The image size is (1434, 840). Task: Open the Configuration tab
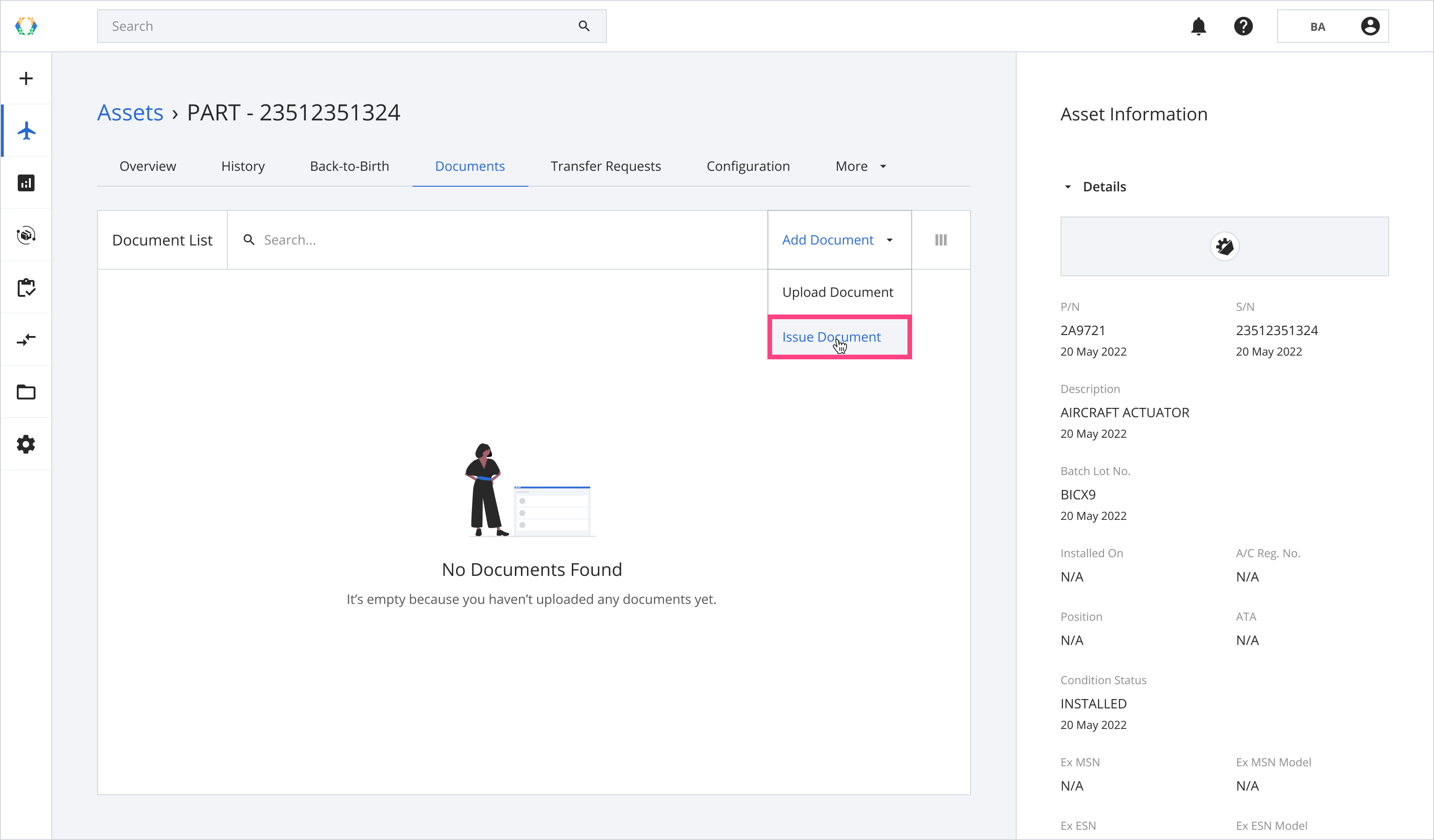tap(748, 166)
